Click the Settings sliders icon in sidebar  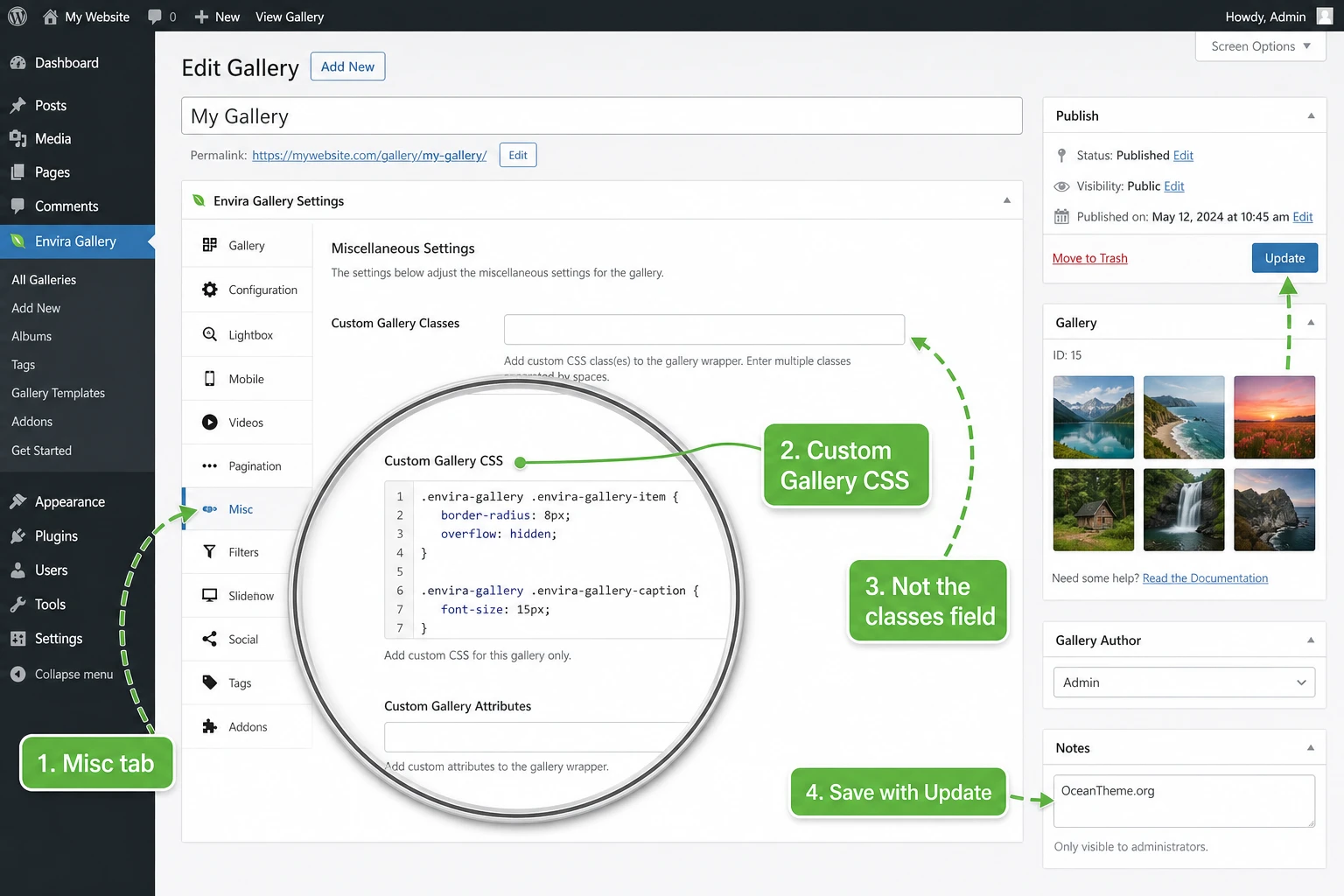pos(17,639)
